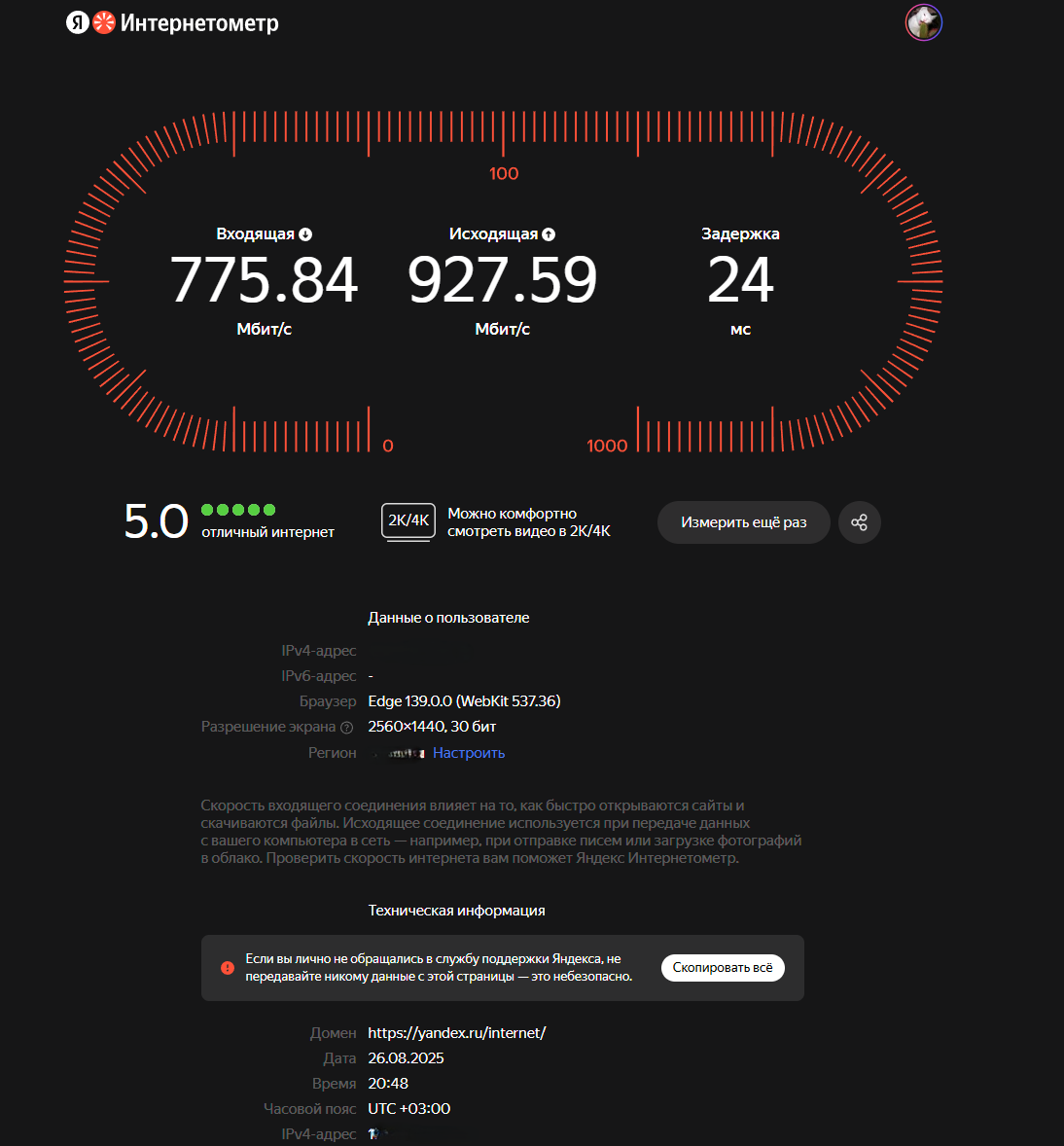
Task: Select the time value 20:48
Action: coord(388,1083)
